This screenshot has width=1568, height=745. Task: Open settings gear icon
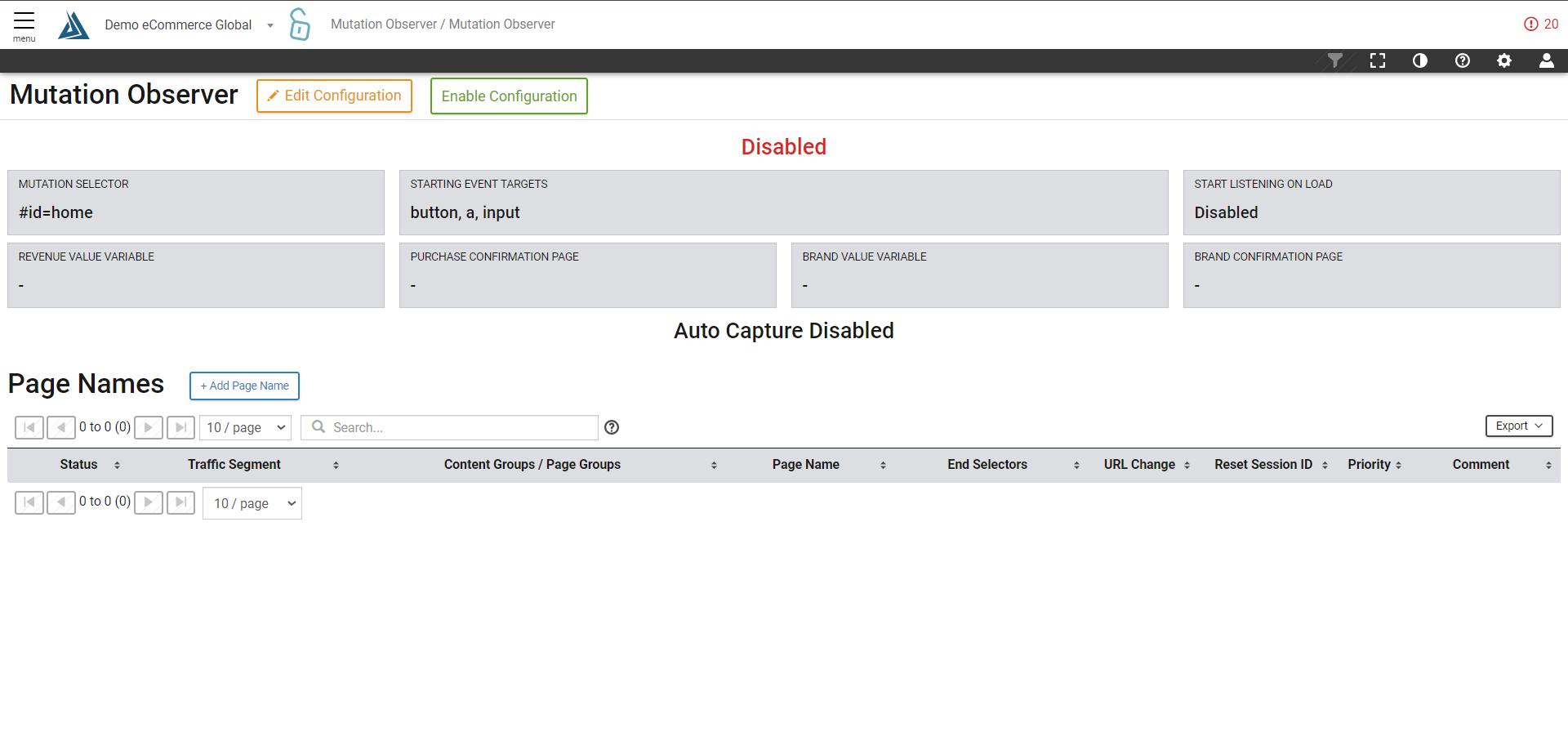point(1503,60)
